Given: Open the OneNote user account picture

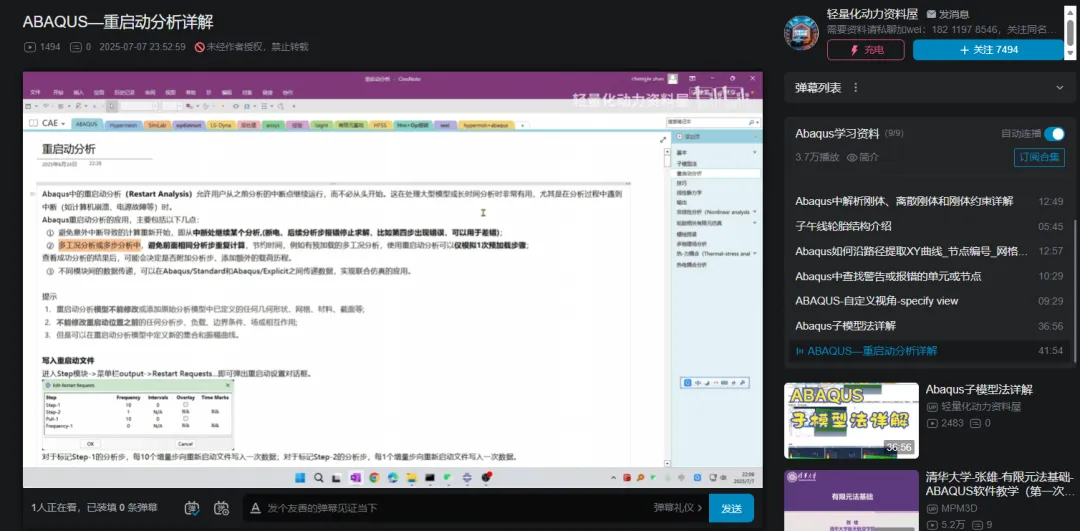Looking at the screenshot, I should (673, 79).
